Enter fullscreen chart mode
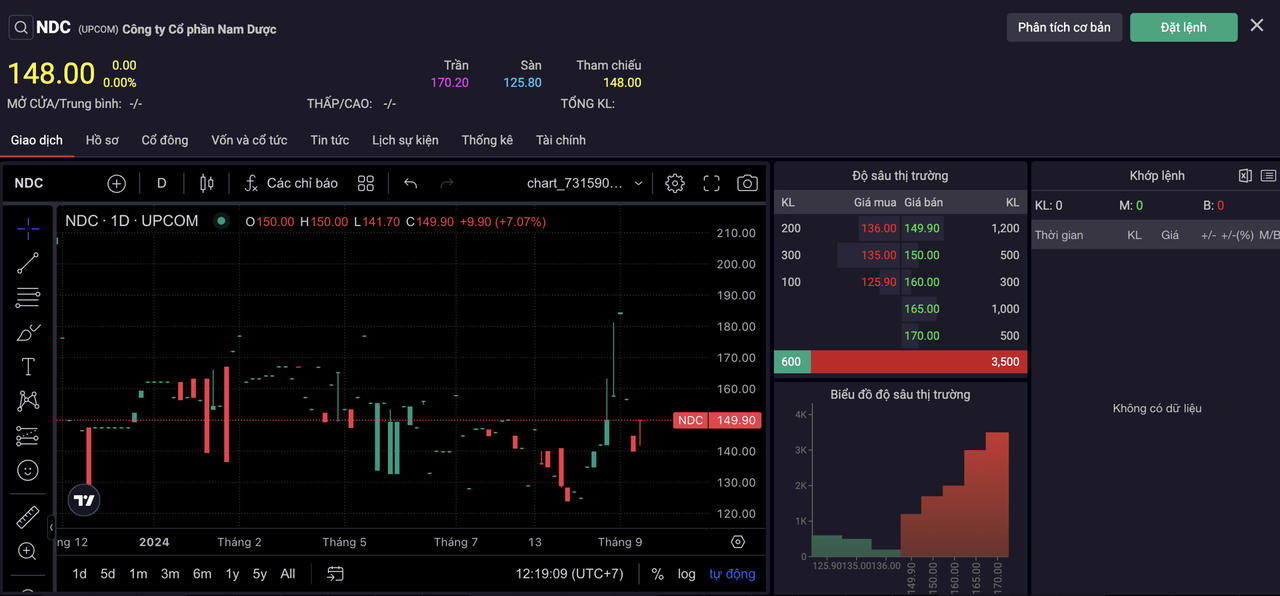This screenshot has width=1280, height=596. [711, 183]
